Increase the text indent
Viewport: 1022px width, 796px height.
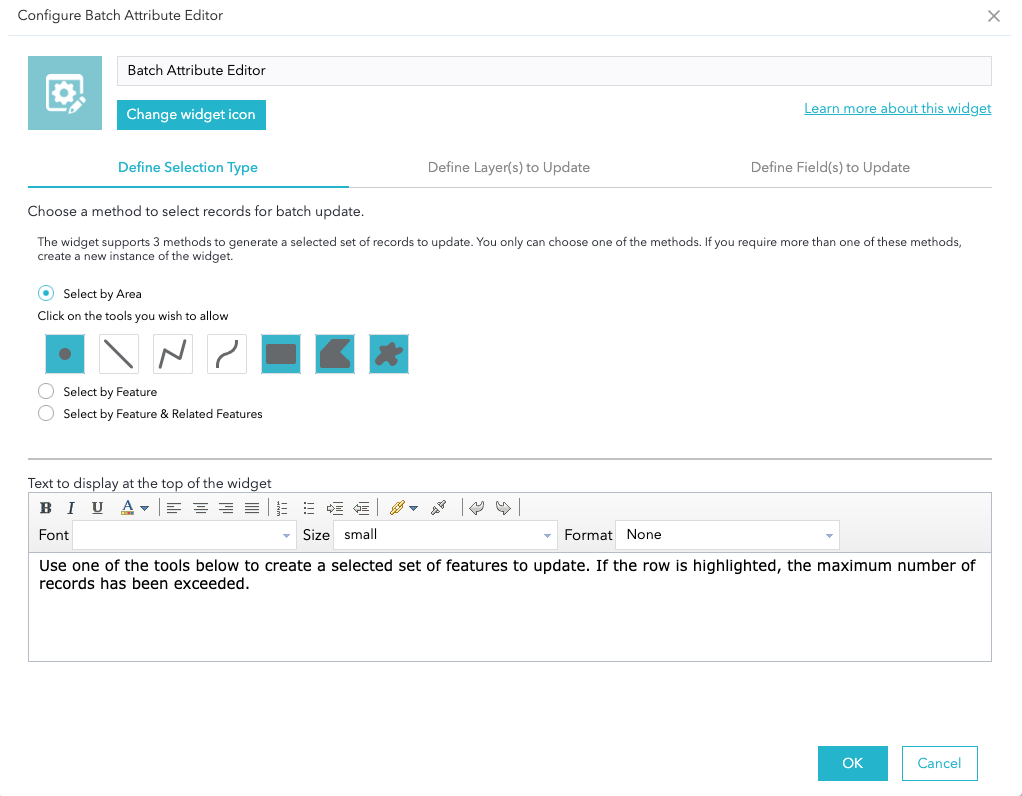coord(335,508)
